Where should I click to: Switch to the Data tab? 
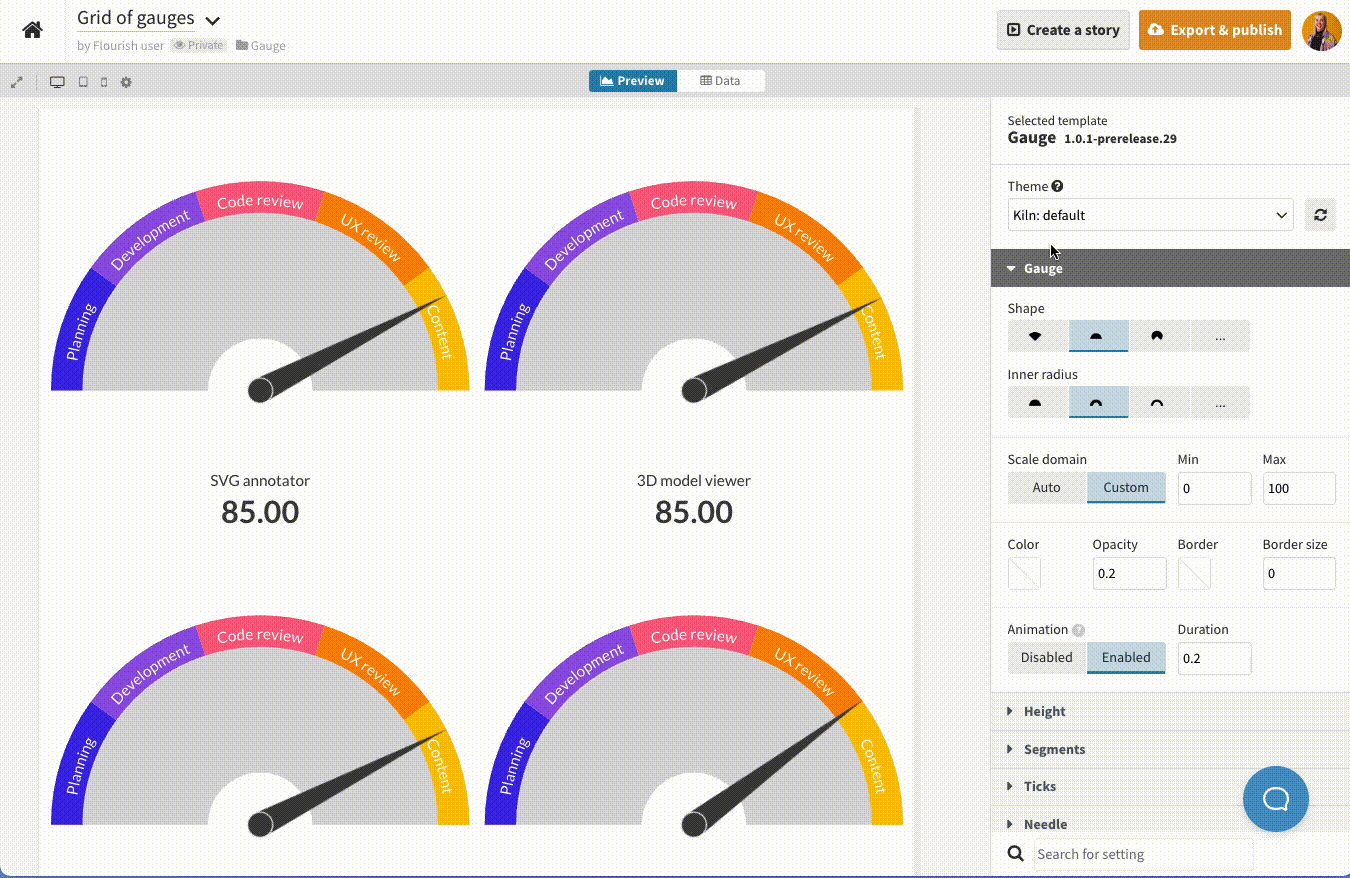pyautogui.click(x=721, y=81)
